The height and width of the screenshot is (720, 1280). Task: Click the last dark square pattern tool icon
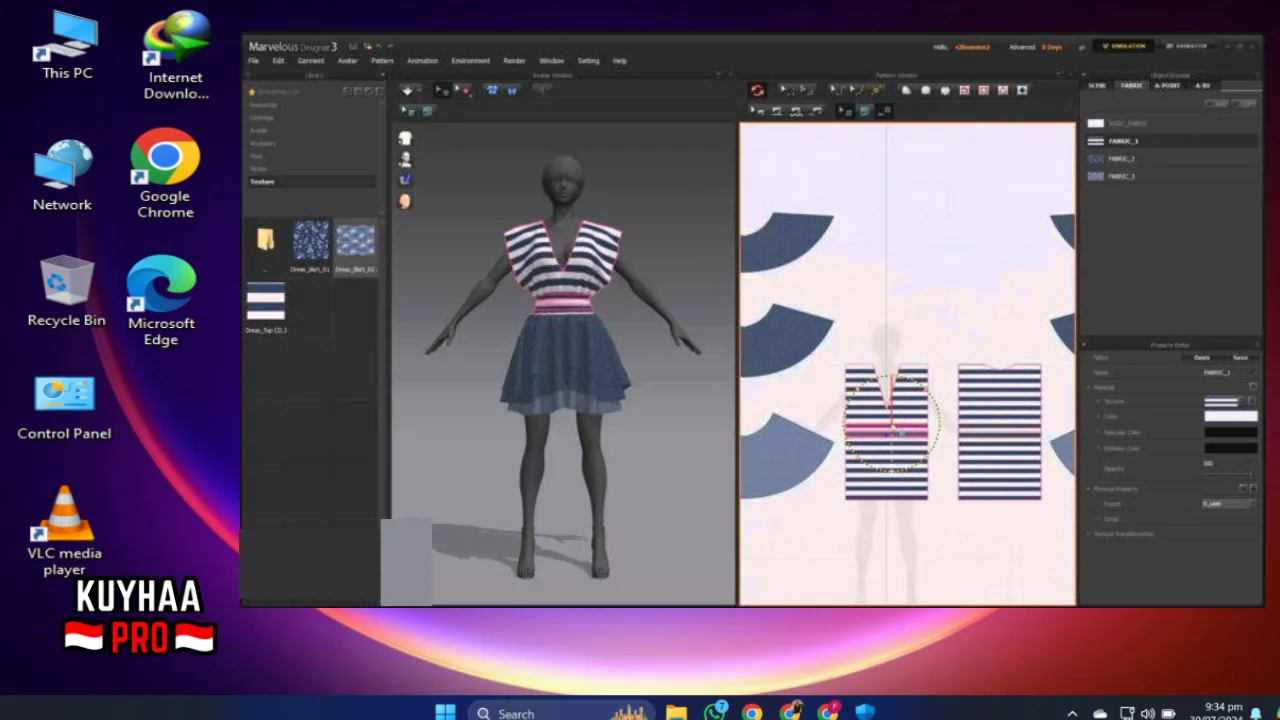point(1022,90)
